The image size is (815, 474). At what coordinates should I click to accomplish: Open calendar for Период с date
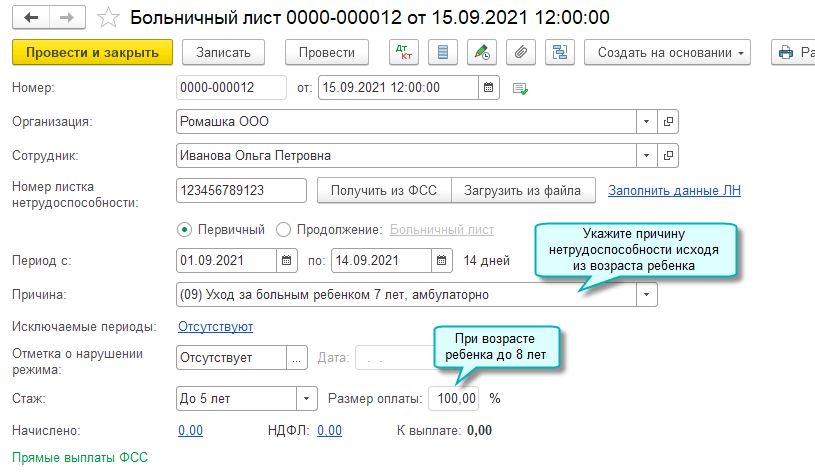coord(286,260)
